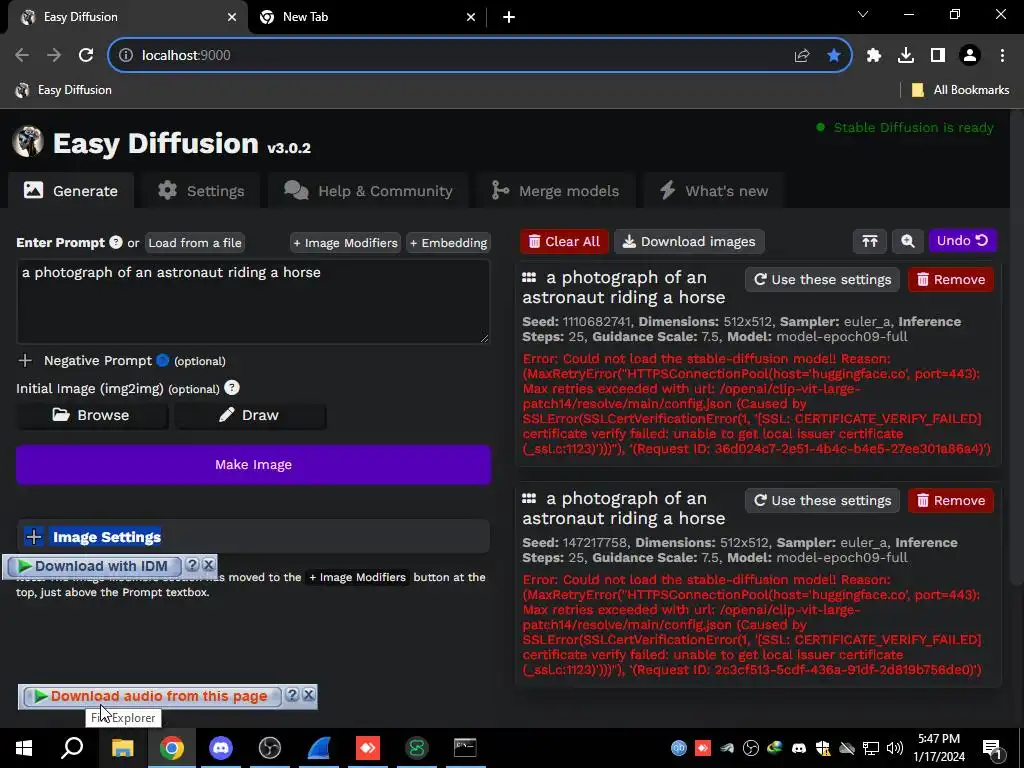Switch to Help & Community tab

368,191
